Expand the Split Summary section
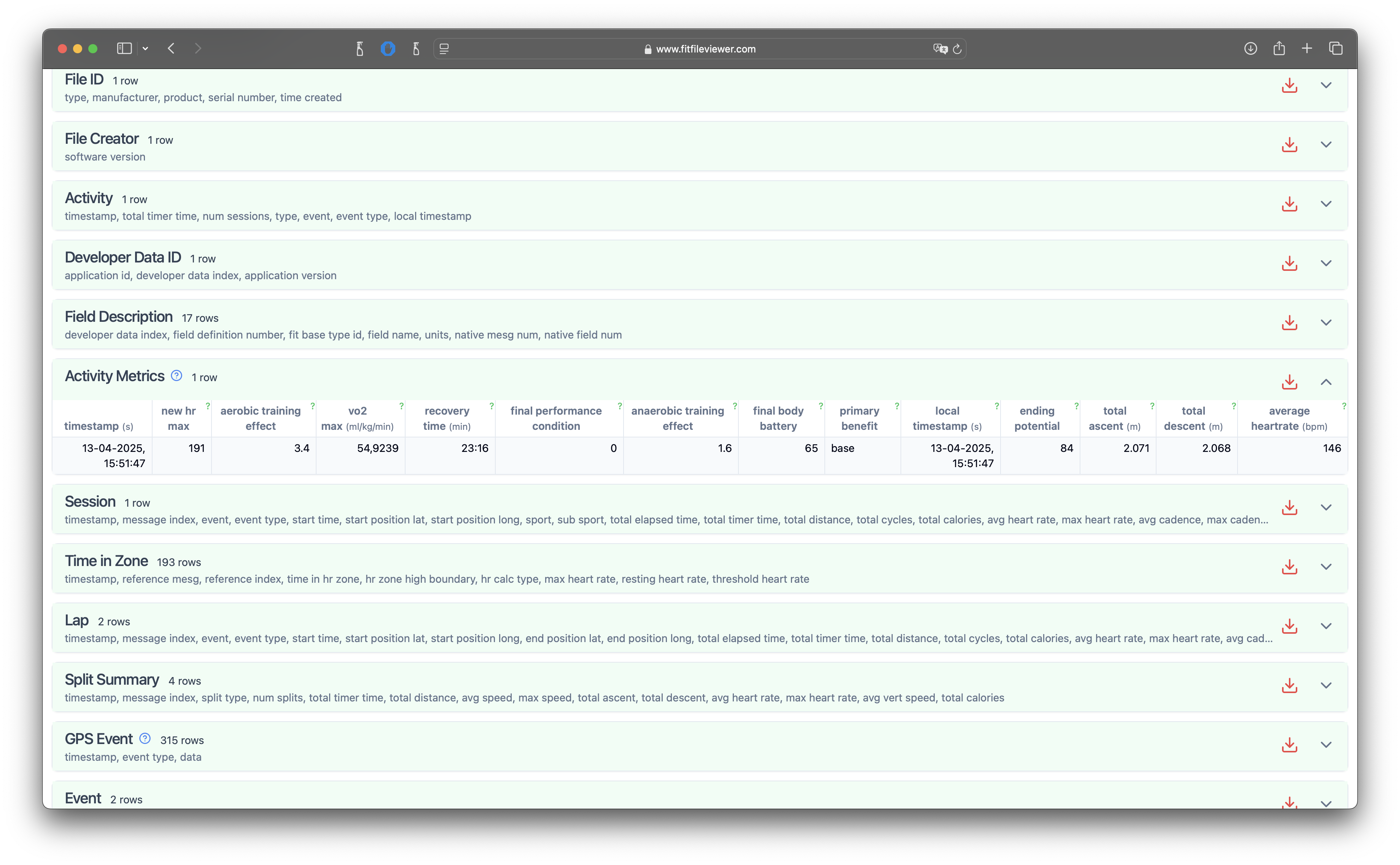1400x865 pixels. 1325,685
